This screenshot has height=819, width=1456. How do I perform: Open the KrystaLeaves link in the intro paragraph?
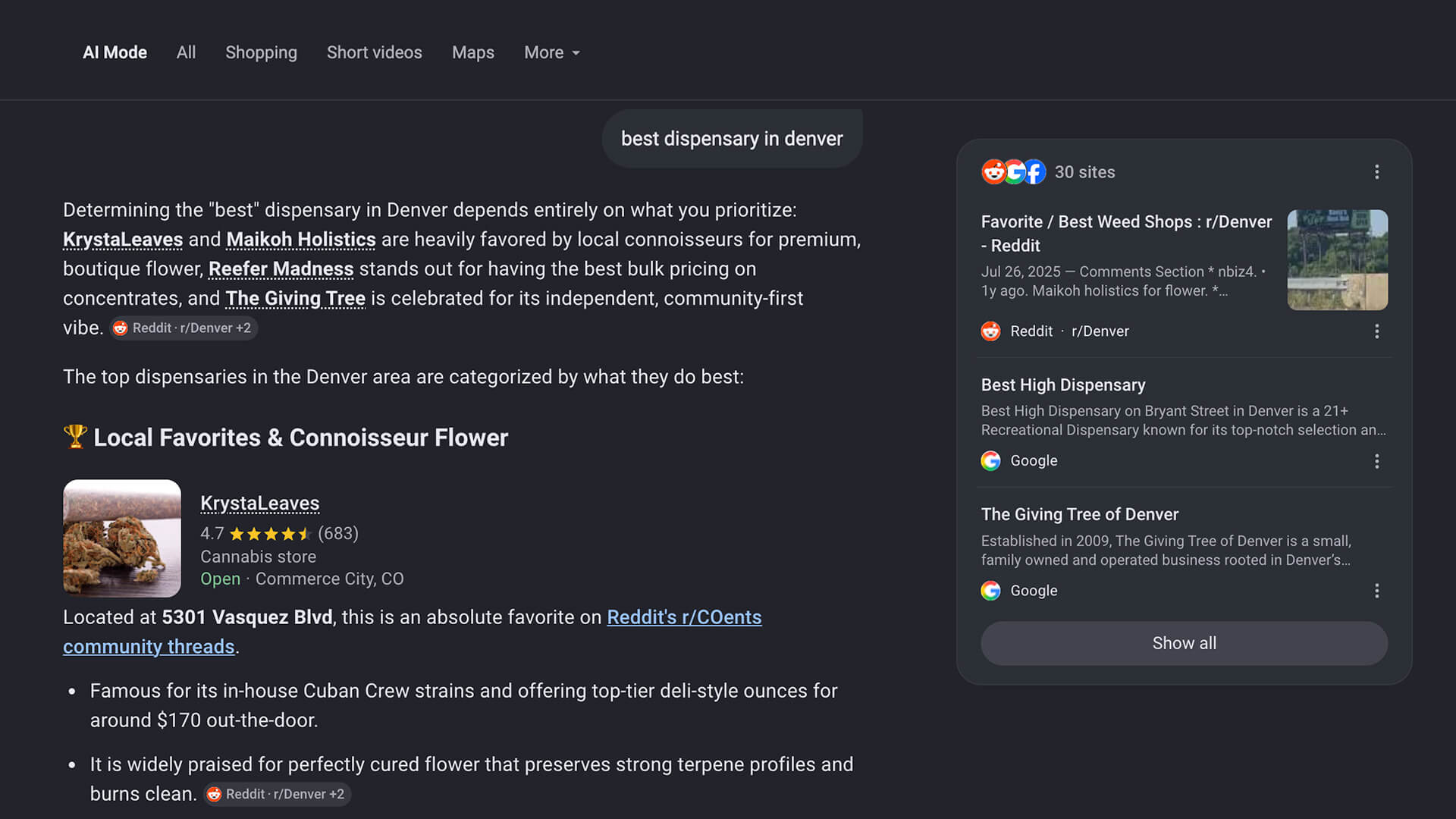tap(123, 240)
